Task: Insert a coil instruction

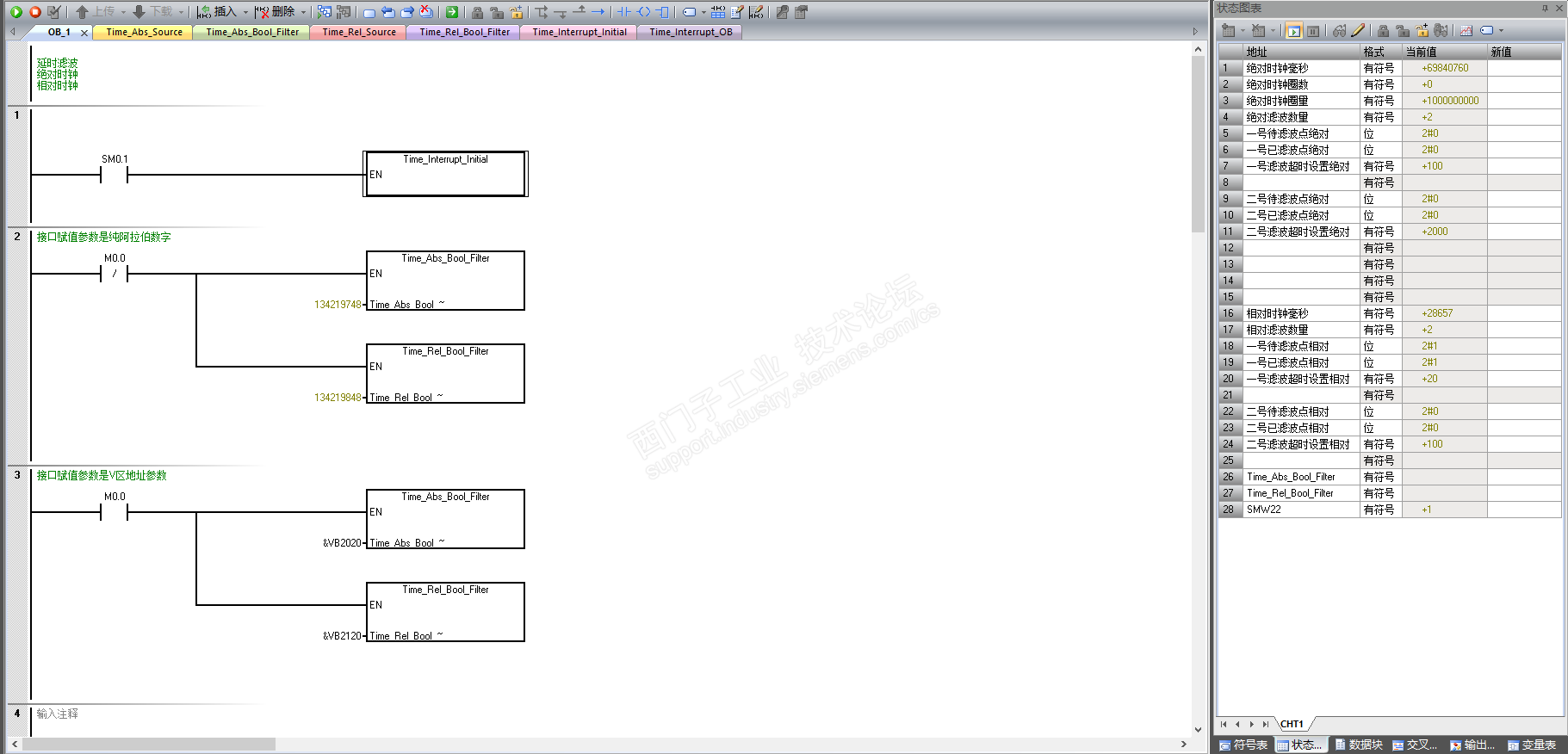Action: point(644,12)
